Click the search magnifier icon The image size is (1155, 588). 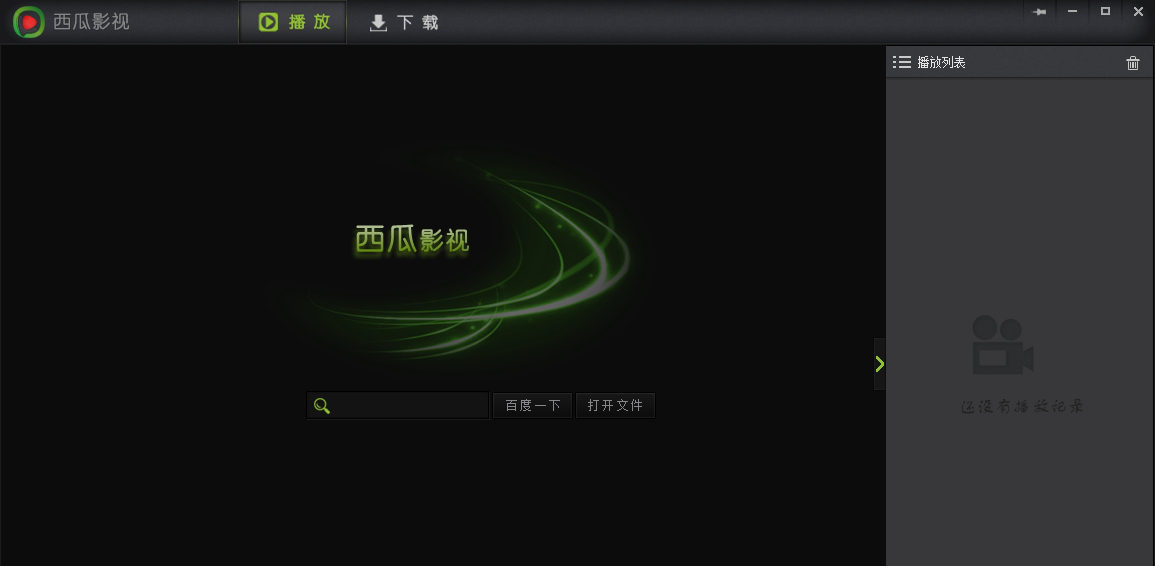[x=322, y=405]
